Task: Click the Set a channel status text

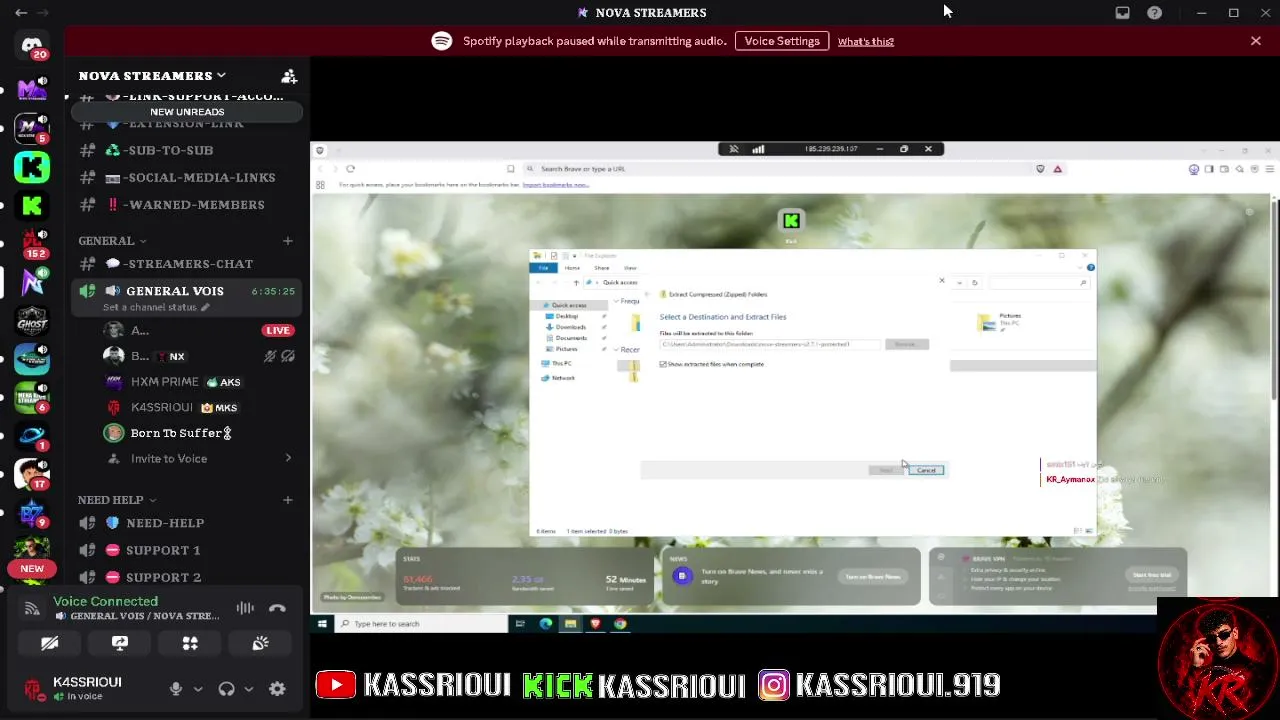Action: point(149,308)
